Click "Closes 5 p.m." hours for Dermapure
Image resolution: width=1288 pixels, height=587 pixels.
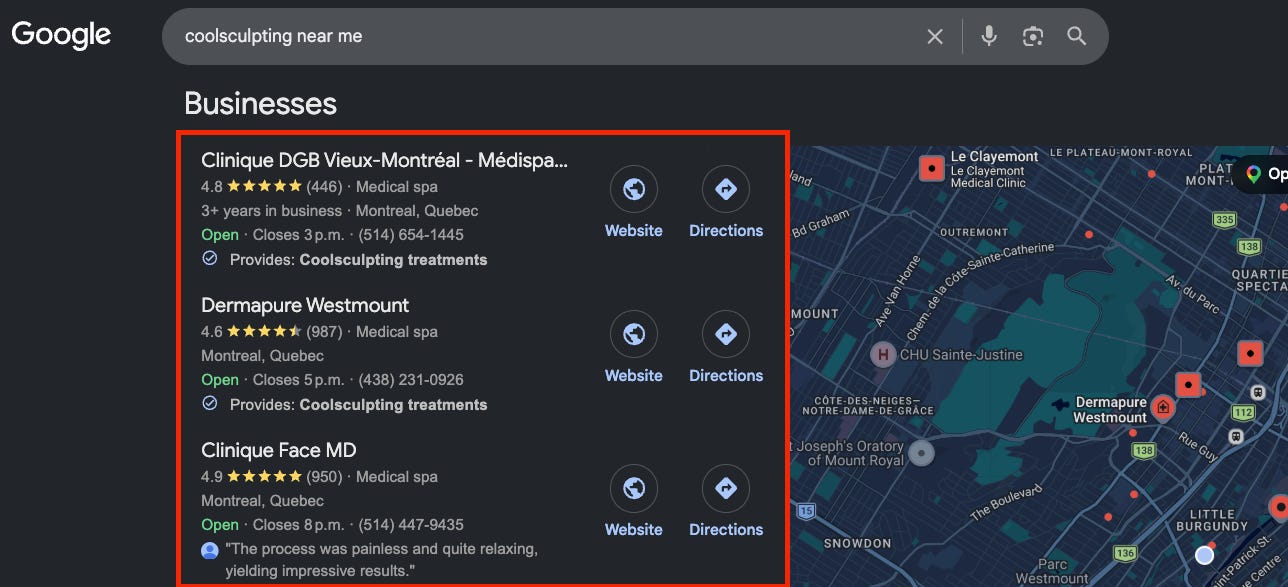click(x=298, y=380)
